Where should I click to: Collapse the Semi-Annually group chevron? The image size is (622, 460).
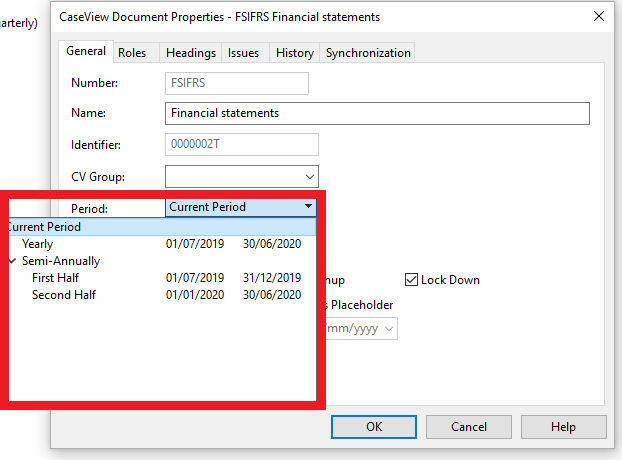[x=13, y=261]
